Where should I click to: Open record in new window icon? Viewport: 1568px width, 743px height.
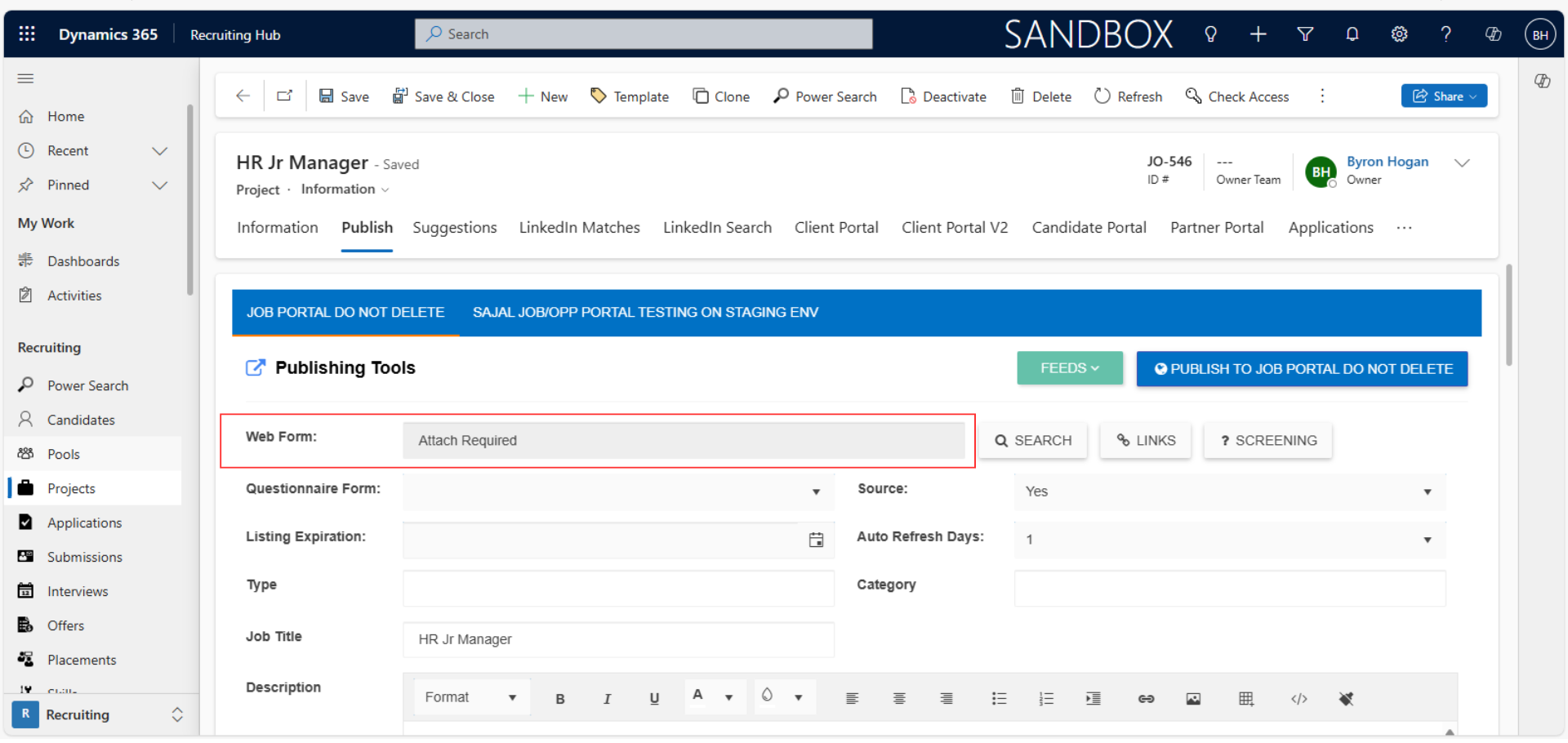coord(284,96)
